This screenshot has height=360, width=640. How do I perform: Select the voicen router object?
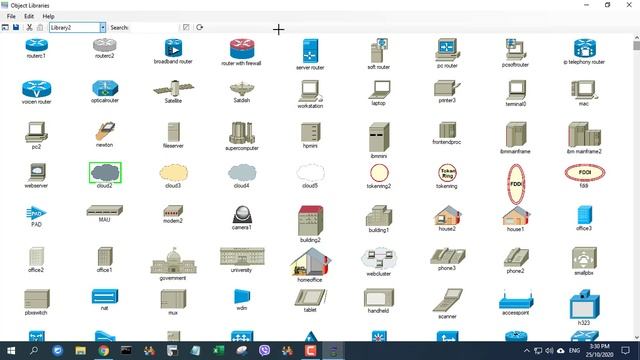point(36,89)
